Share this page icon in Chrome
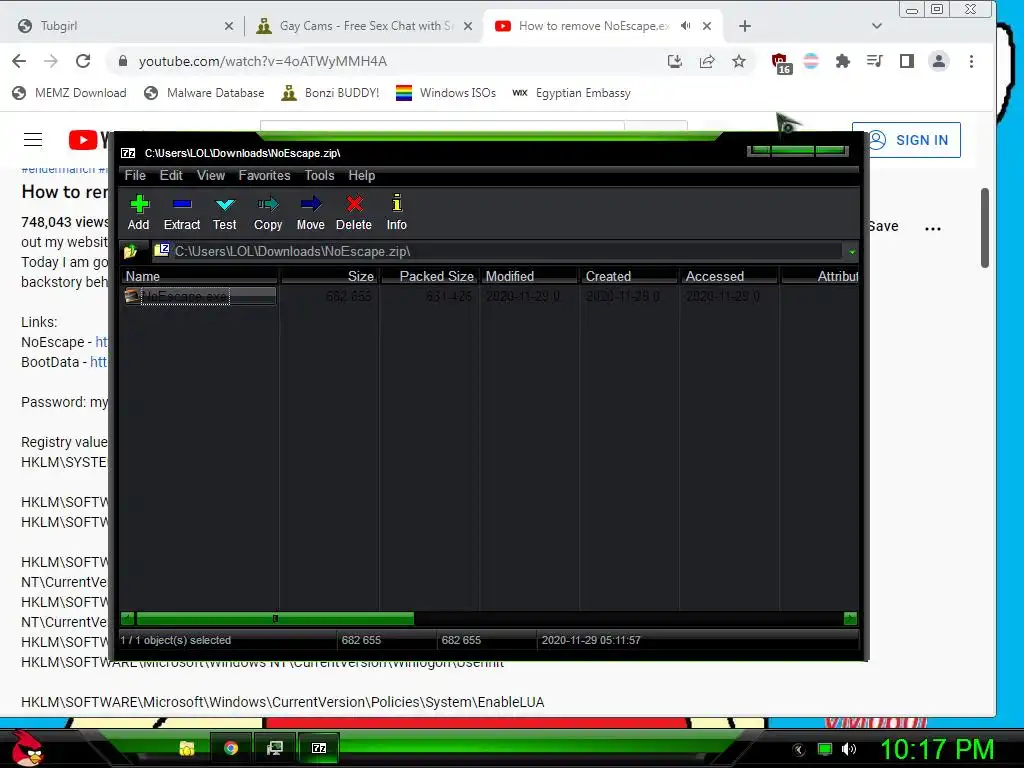Viewport: 1024px width, 768px height. click(707, 61)
